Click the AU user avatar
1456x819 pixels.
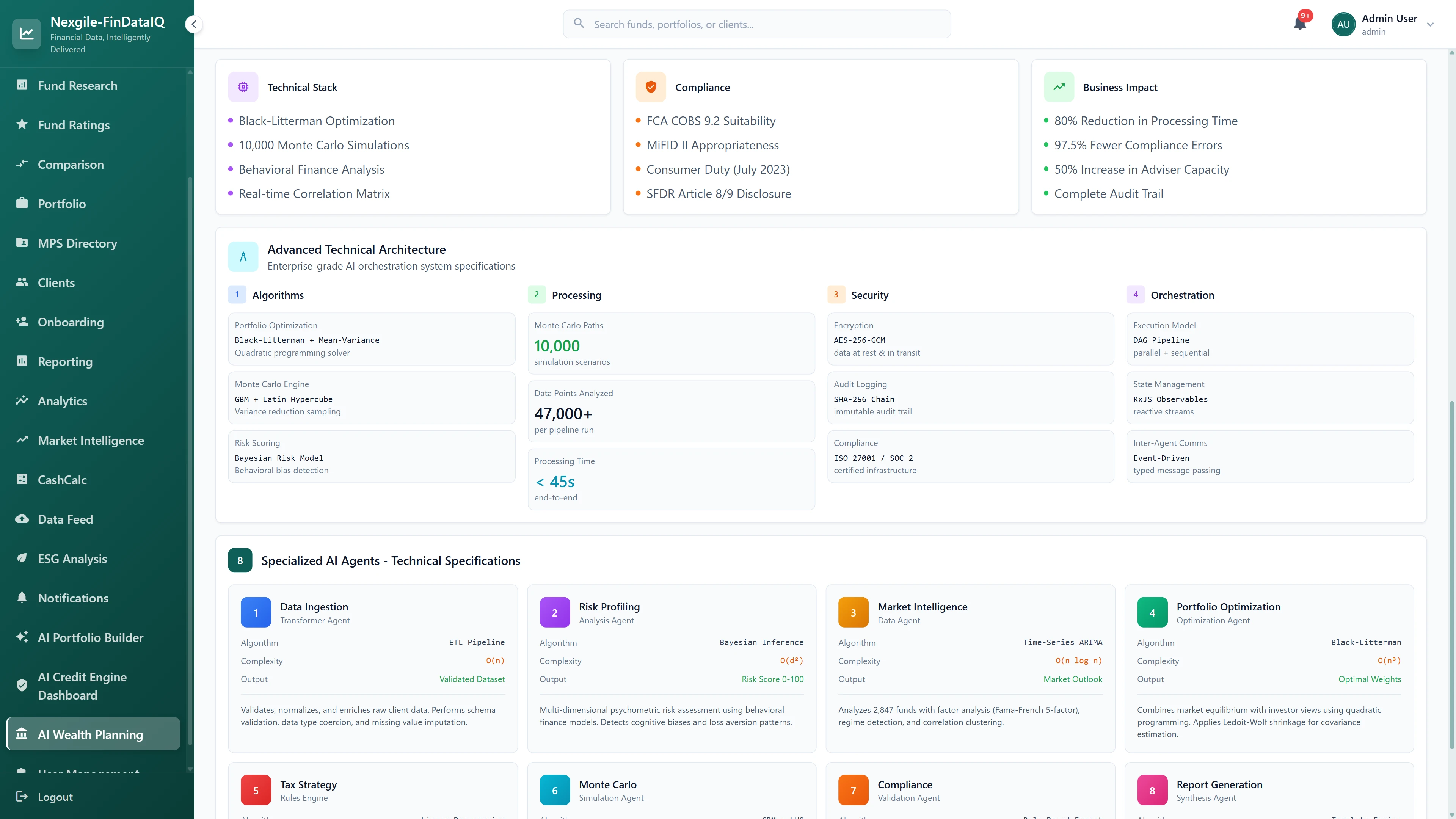point(1343,24)
